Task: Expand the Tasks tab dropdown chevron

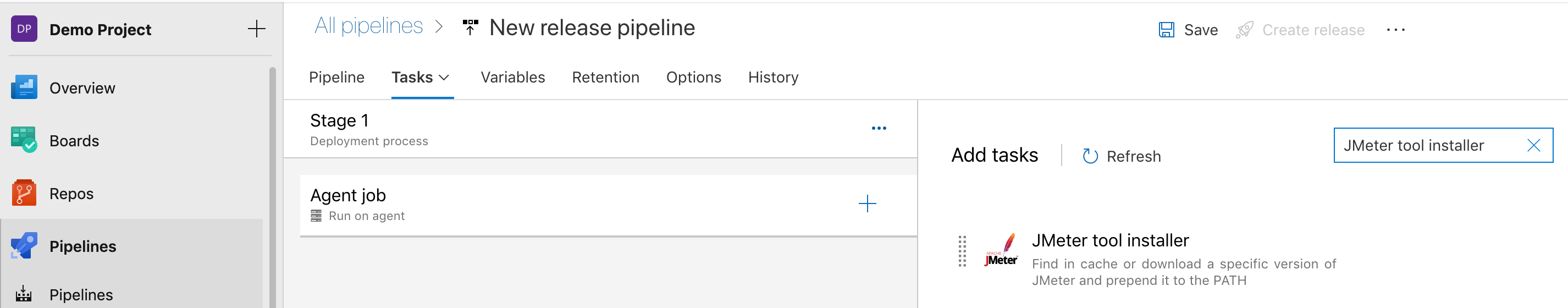Action: 444,78
